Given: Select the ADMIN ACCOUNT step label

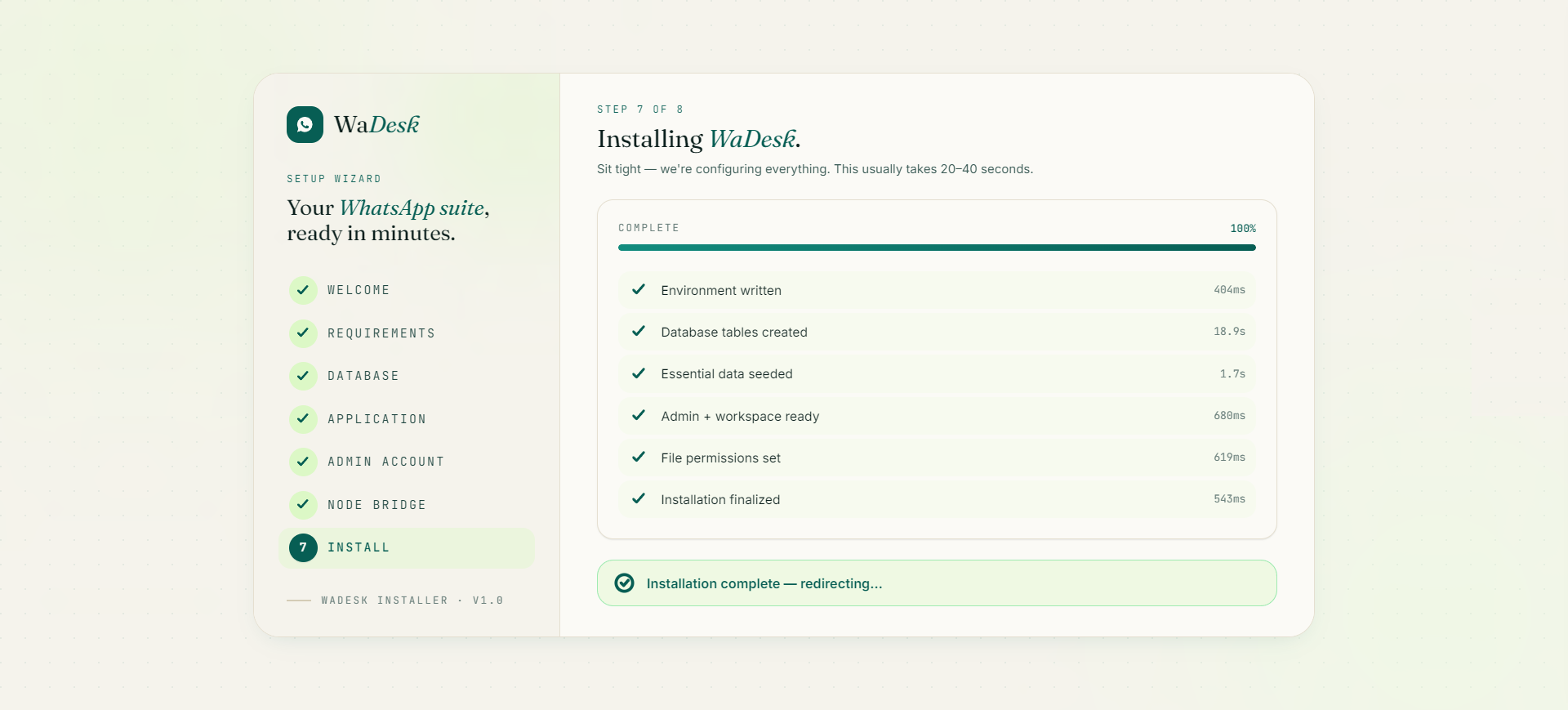Looking at the screenshot, I should point(386,462).
